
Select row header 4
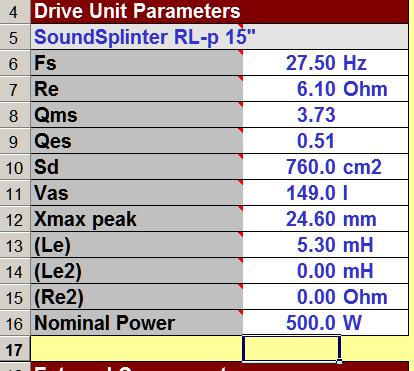point(15,11)
